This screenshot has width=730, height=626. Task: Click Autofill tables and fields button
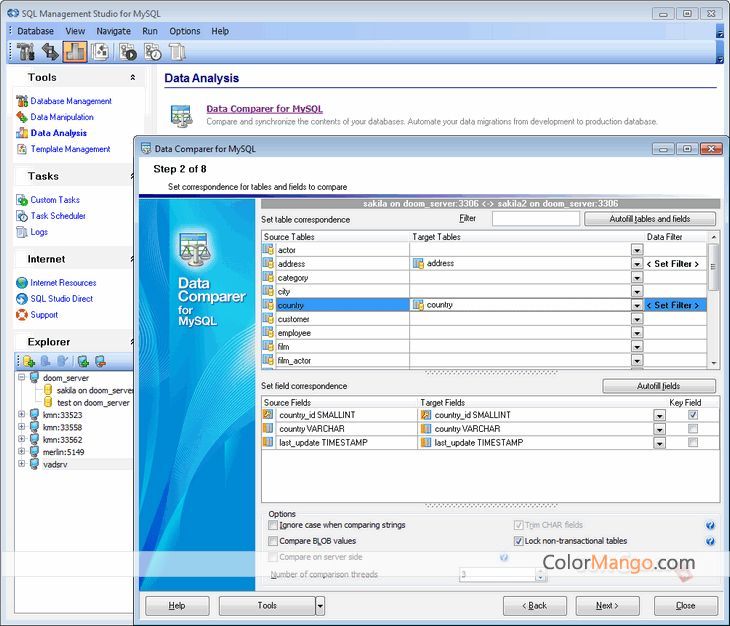[650, 219]
